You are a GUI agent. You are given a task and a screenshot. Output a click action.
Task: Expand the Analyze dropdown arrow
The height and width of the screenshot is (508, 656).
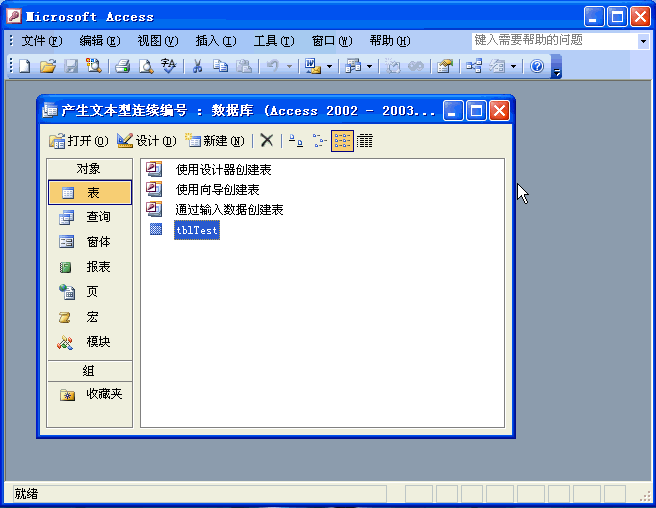pos(369,67)
